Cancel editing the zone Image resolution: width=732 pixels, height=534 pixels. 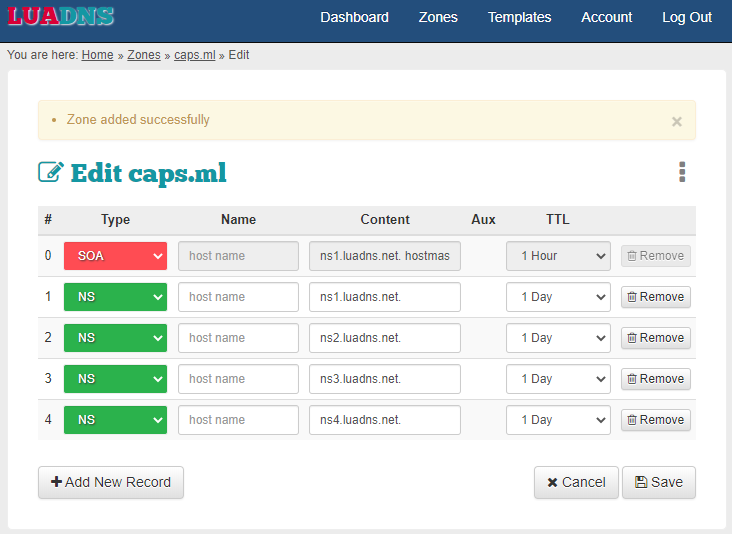click(576, 482)
